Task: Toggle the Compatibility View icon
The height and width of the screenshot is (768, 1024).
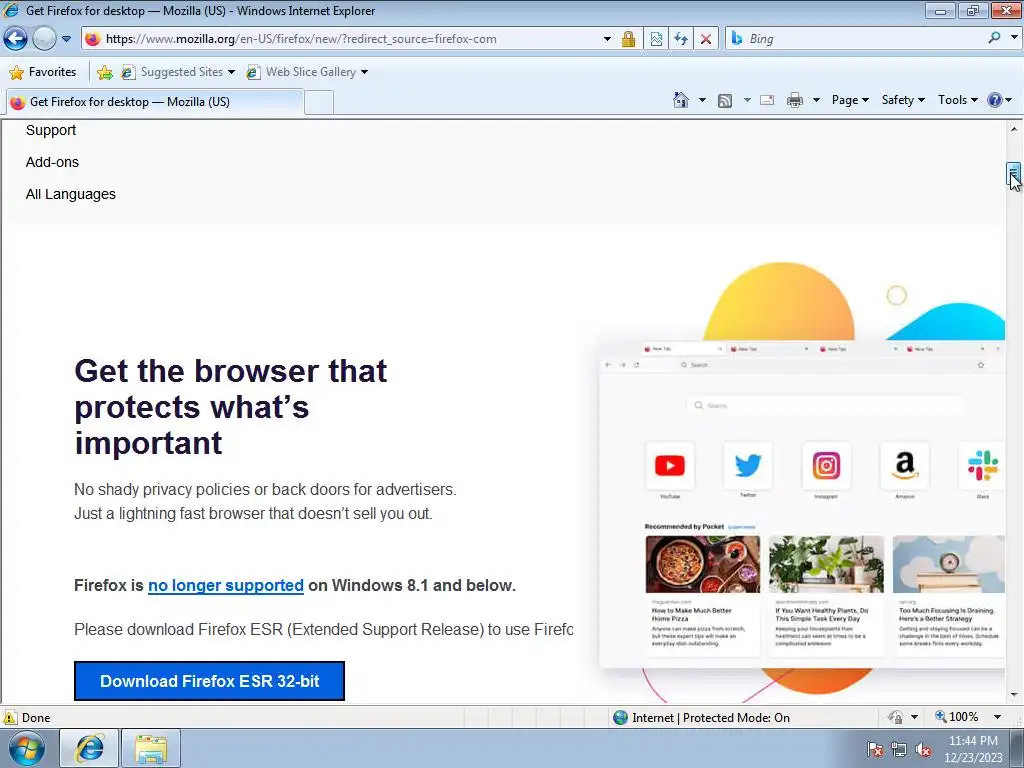Action: pos(656,39)
